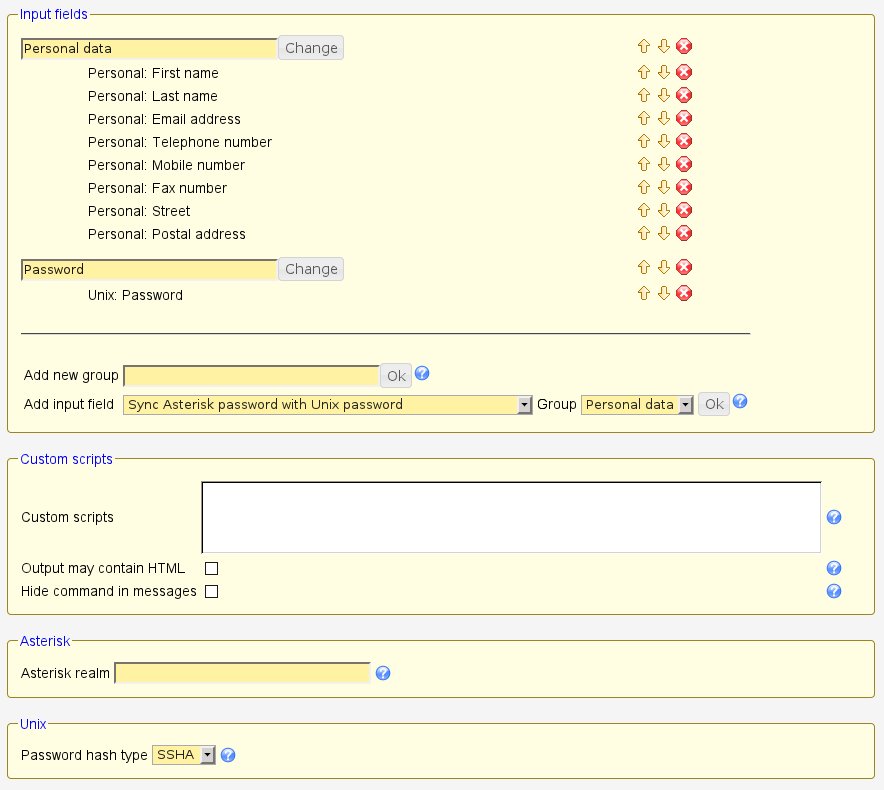Image resolution: width=884 pixels, height=790 pixels.
Task: Show help for Password hash type
Action: coord(228,755)
